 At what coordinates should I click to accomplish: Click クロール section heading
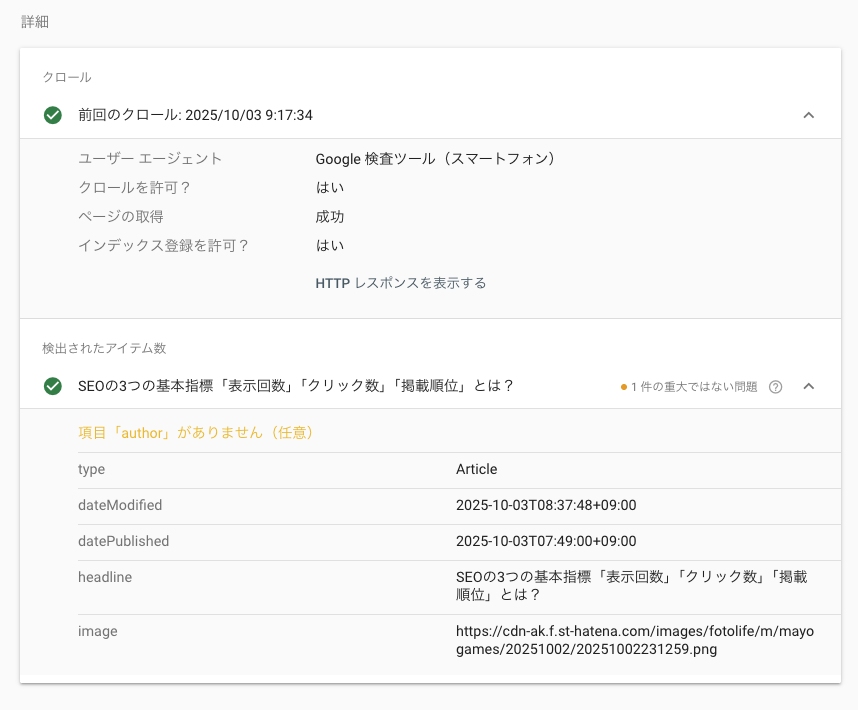click(x=67, y=77)
